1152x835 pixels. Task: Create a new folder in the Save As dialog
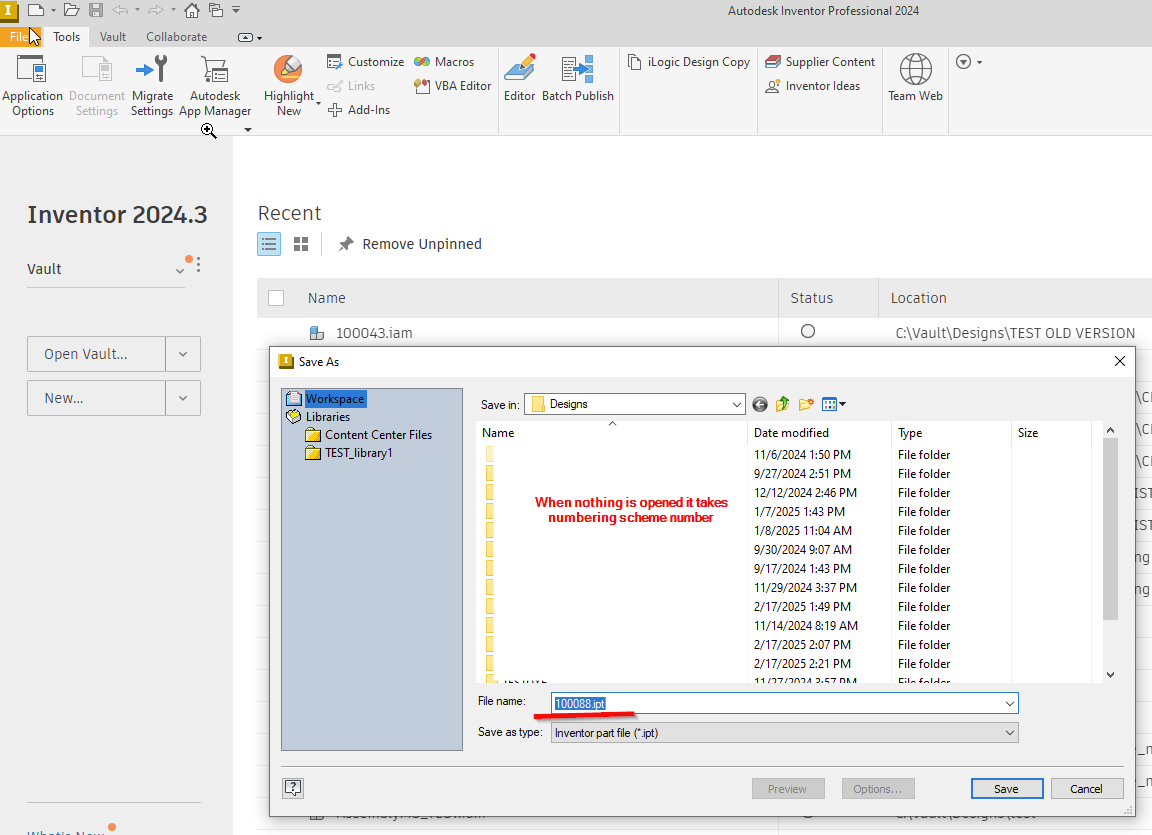[x=805, y=404]
